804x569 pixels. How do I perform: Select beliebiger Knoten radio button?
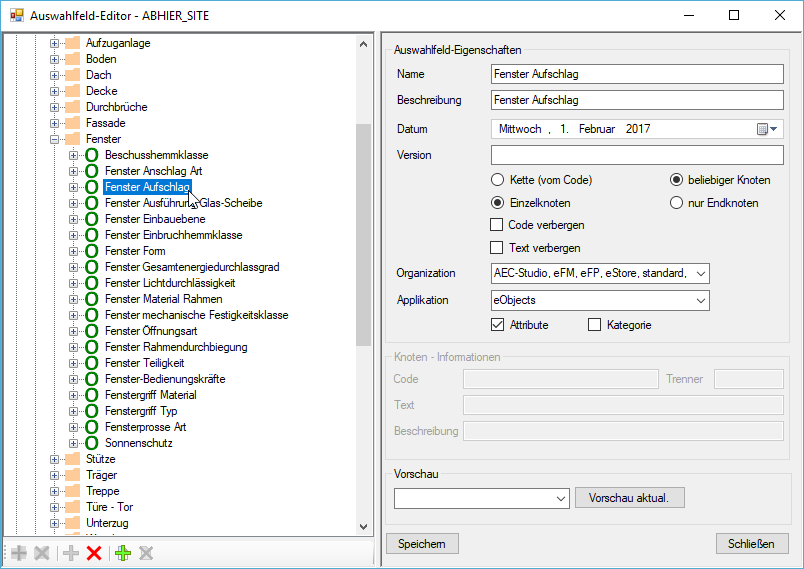pyautogui.click(x=676, y=180)
